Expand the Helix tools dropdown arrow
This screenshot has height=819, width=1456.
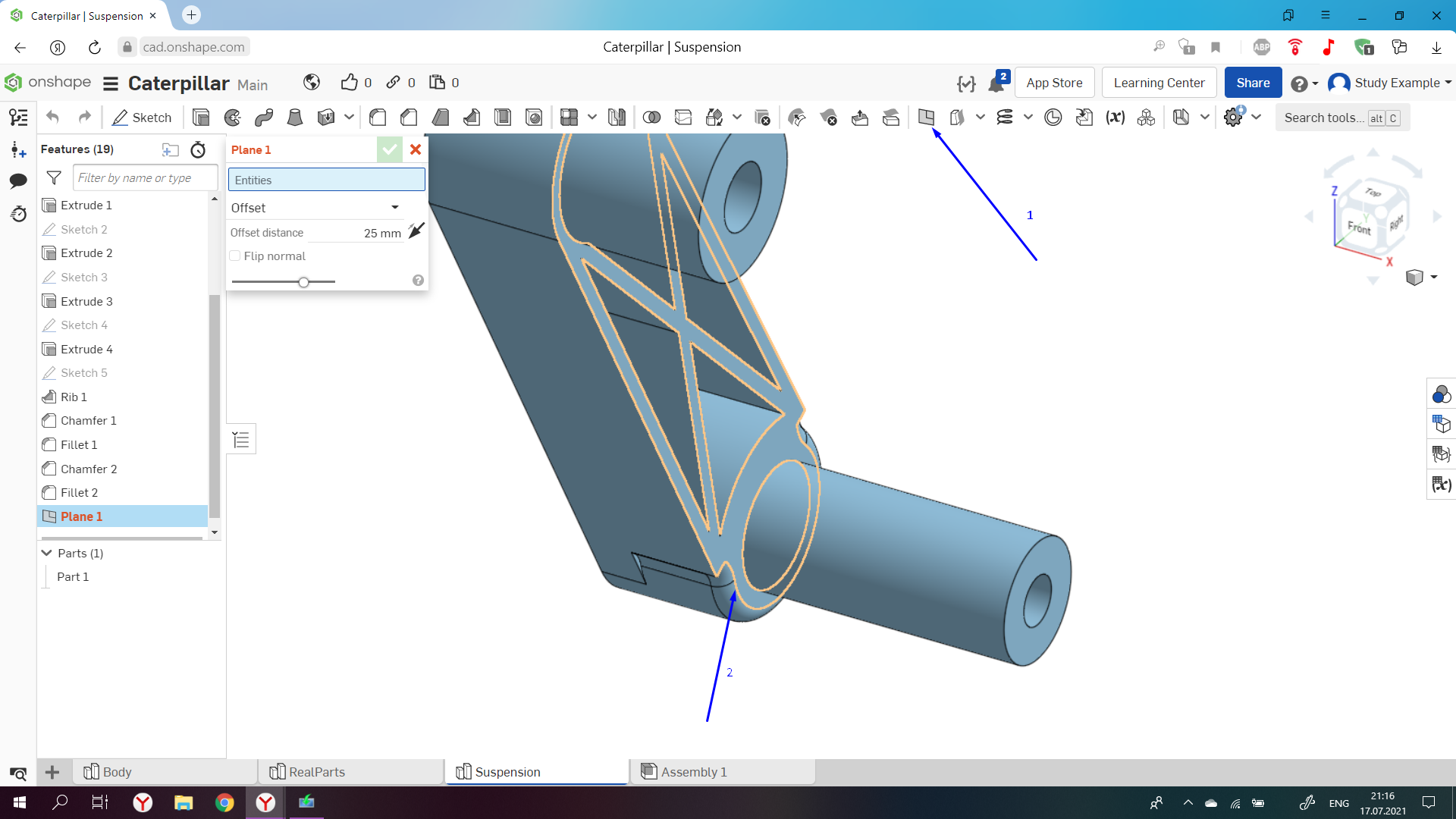[1028, 117]
